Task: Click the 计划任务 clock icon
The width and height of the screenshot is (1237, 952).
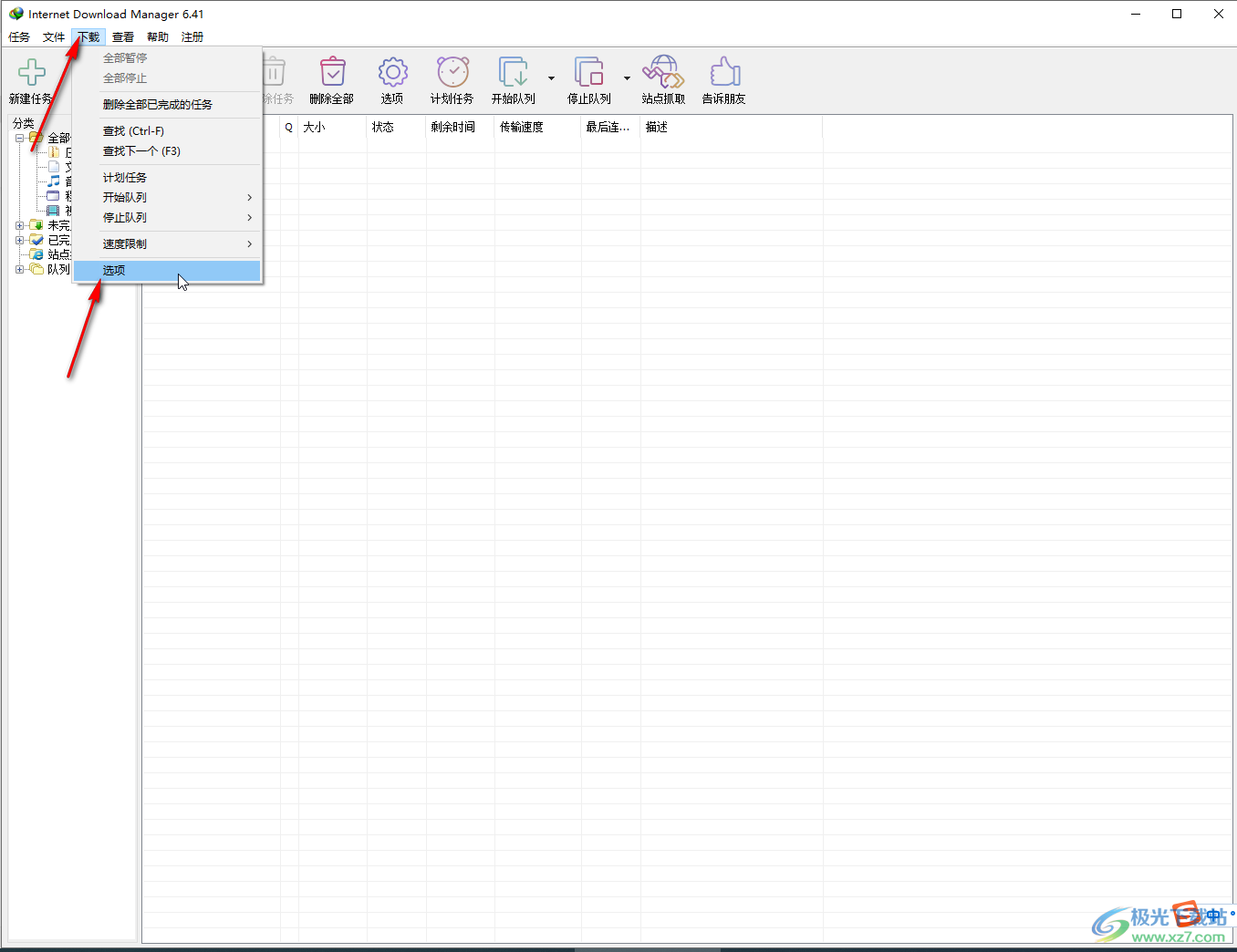Action: click(452, 72)
